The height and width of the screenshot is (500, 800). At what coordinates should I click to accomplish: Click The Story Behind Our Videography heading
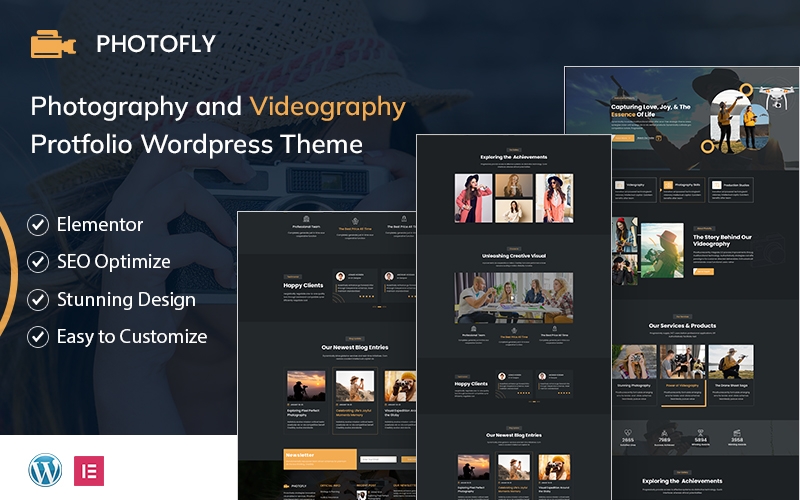pyautogui.click(x=722, y=240)
